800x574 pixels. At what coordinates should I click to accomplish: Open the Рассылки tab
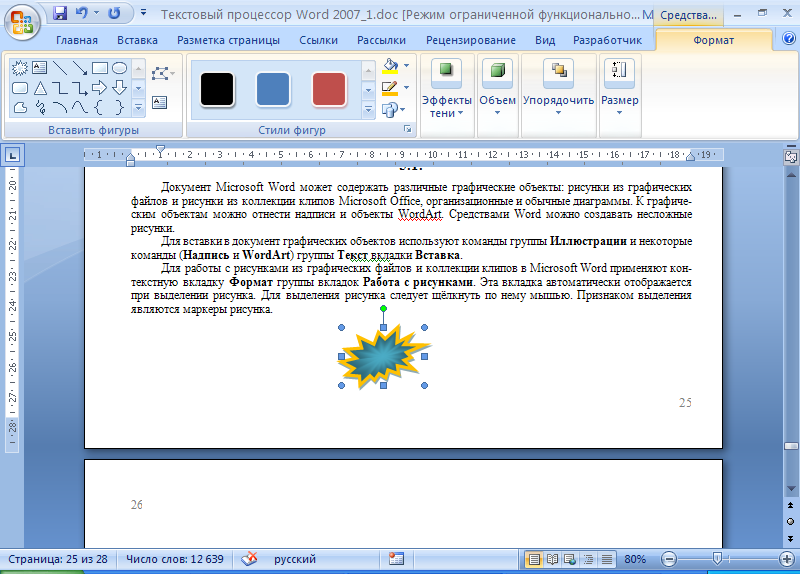click(382, 40)
